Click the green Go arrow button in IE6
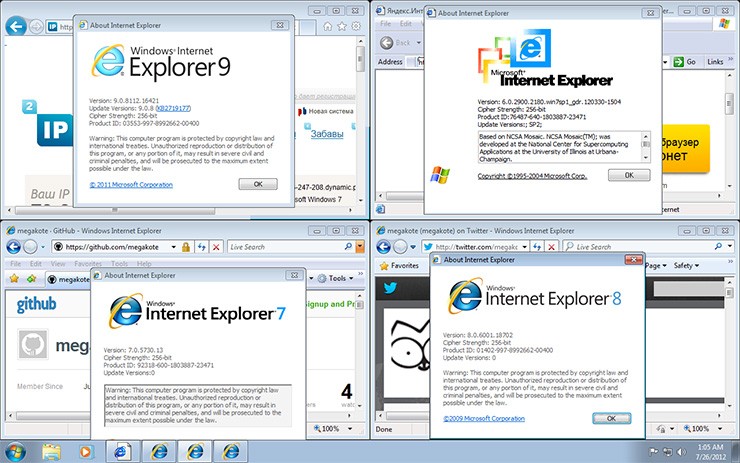This screenshot has width=740, height=463. tap(679, 62)
